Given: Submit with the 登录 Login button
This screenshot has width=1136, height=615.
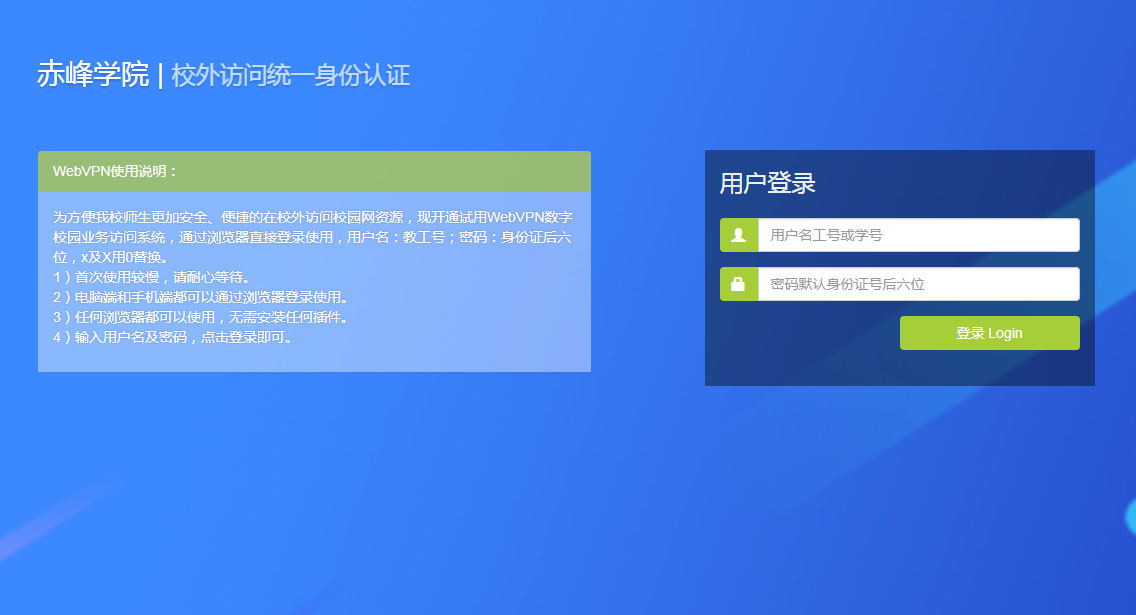Looking at the screenshot, I should click(990, 333).
